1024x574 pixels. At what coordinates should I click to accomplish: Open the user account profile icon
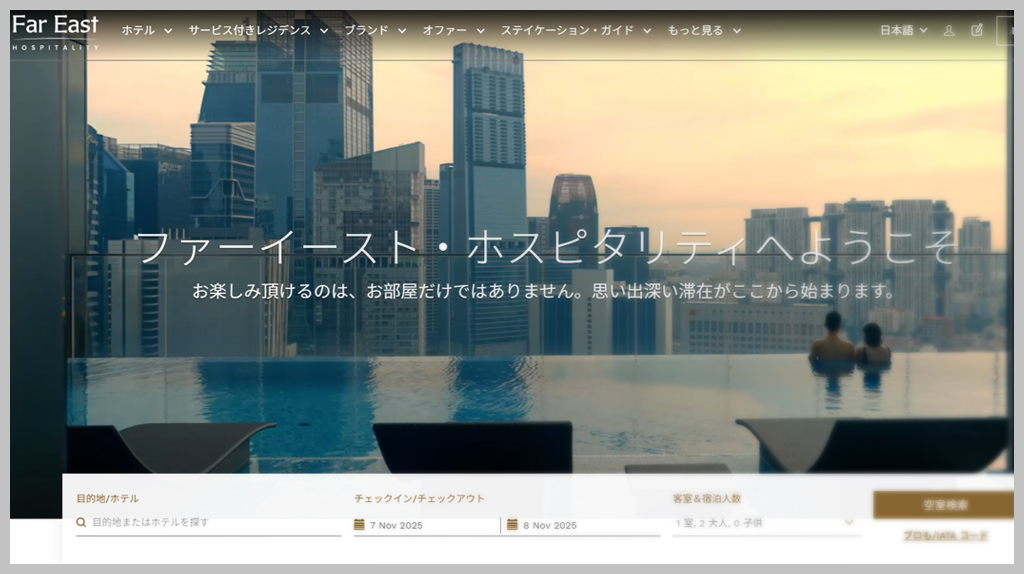pyautogui.click(x=949, y=31)
